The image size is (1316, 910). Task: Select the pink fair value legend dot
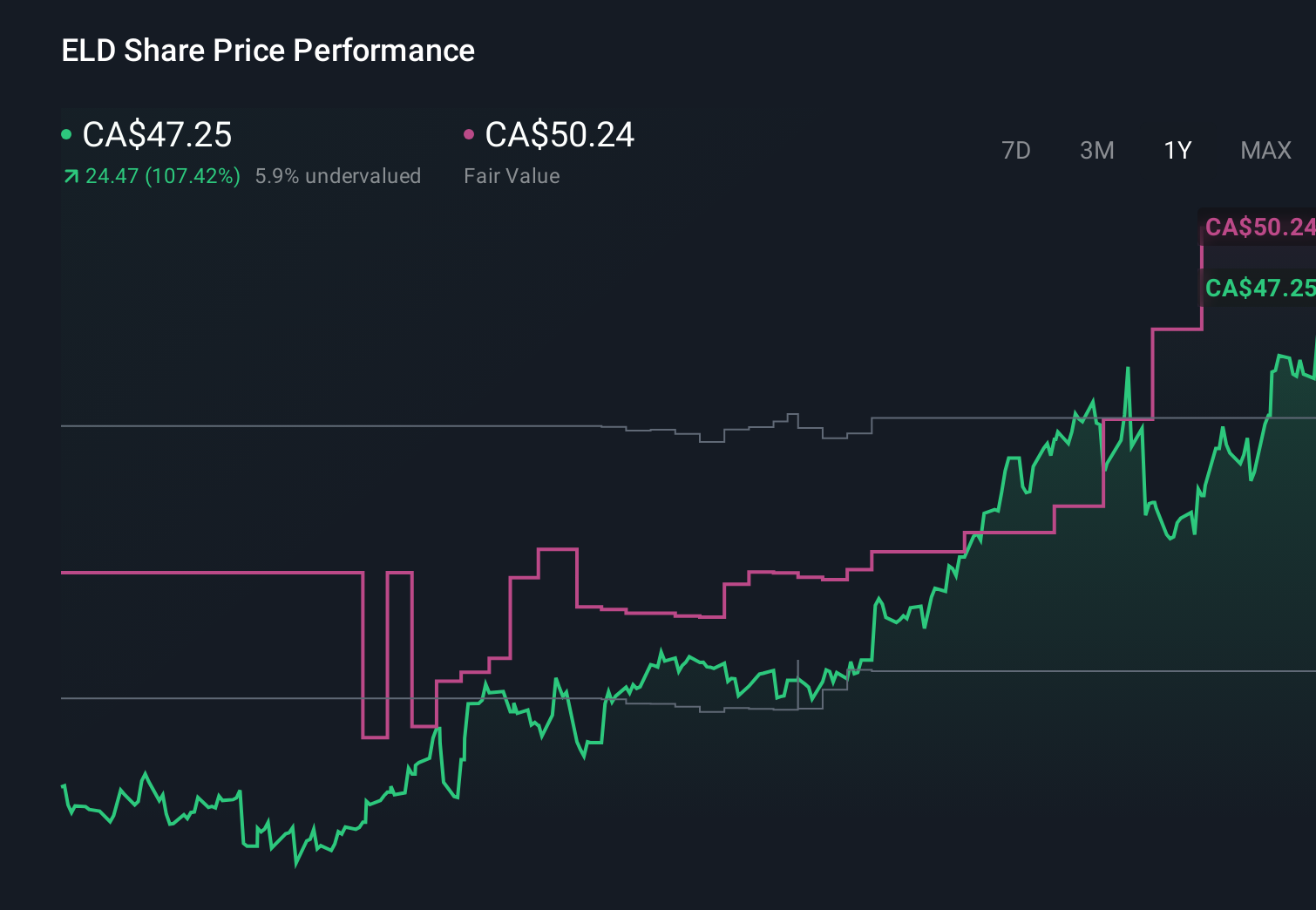point(471,133)
